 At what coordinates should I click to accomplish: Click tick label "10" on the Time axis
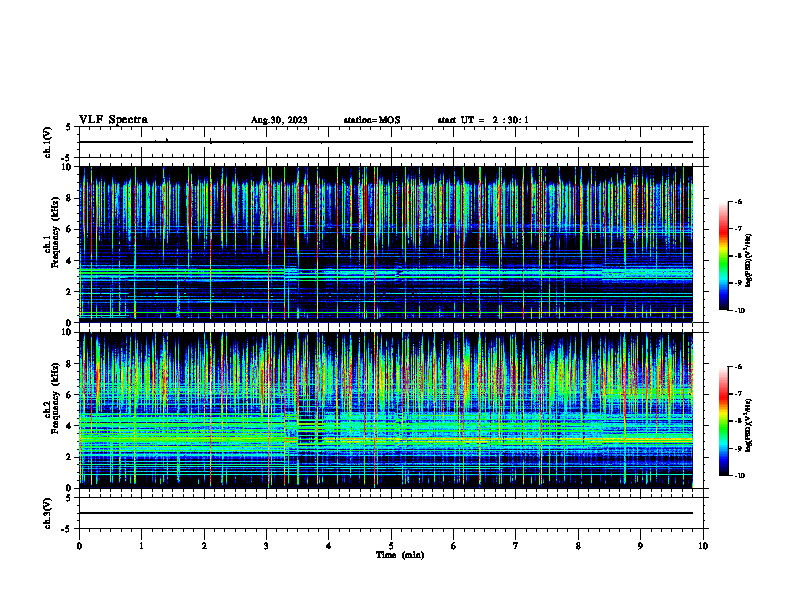[703, 546]
